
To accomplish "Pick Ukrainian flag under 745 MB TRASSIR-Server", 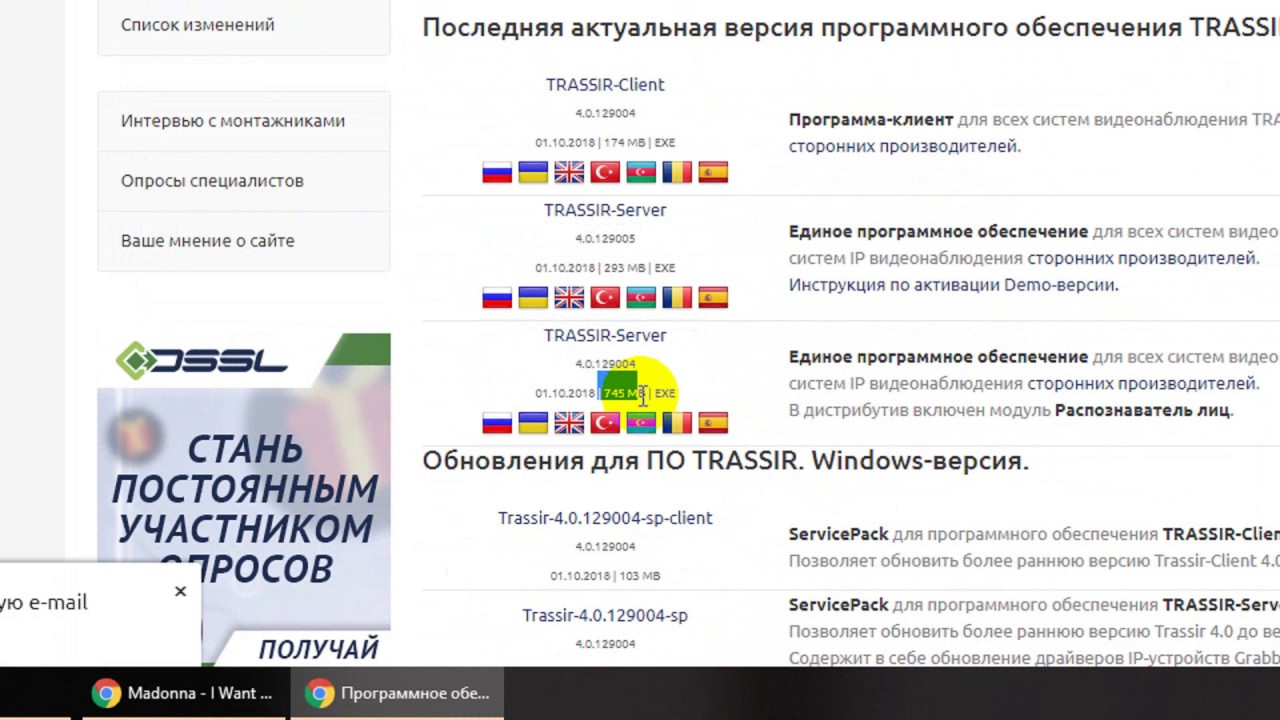I will (533, 423).
